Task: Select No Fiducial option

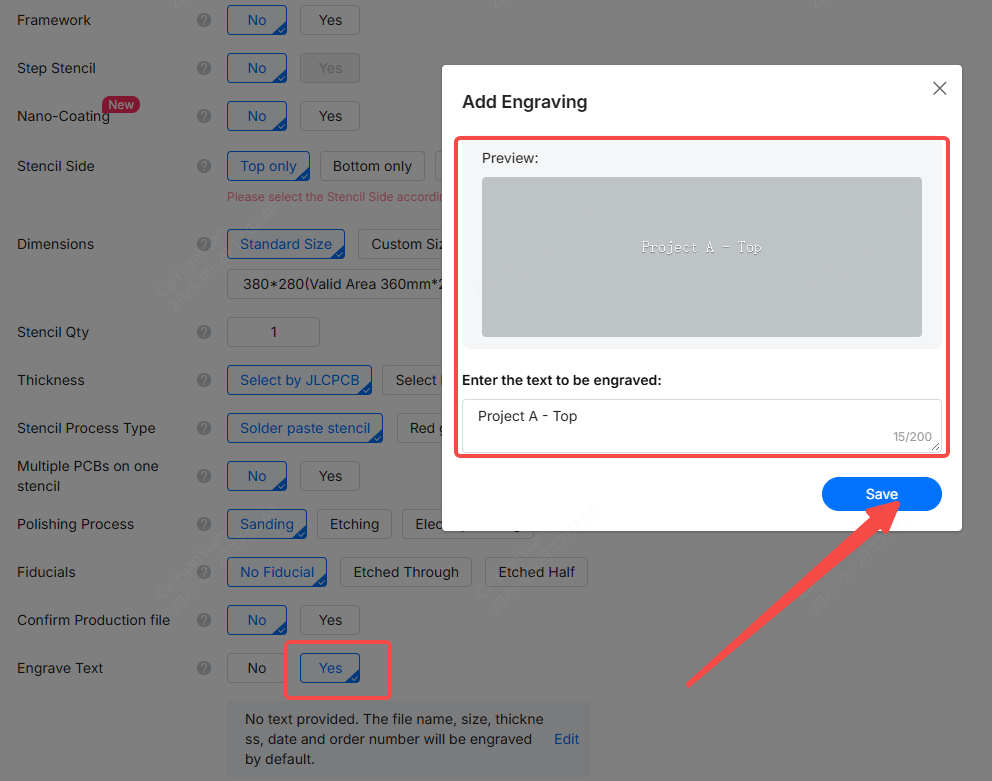Action: pos(277,573)
